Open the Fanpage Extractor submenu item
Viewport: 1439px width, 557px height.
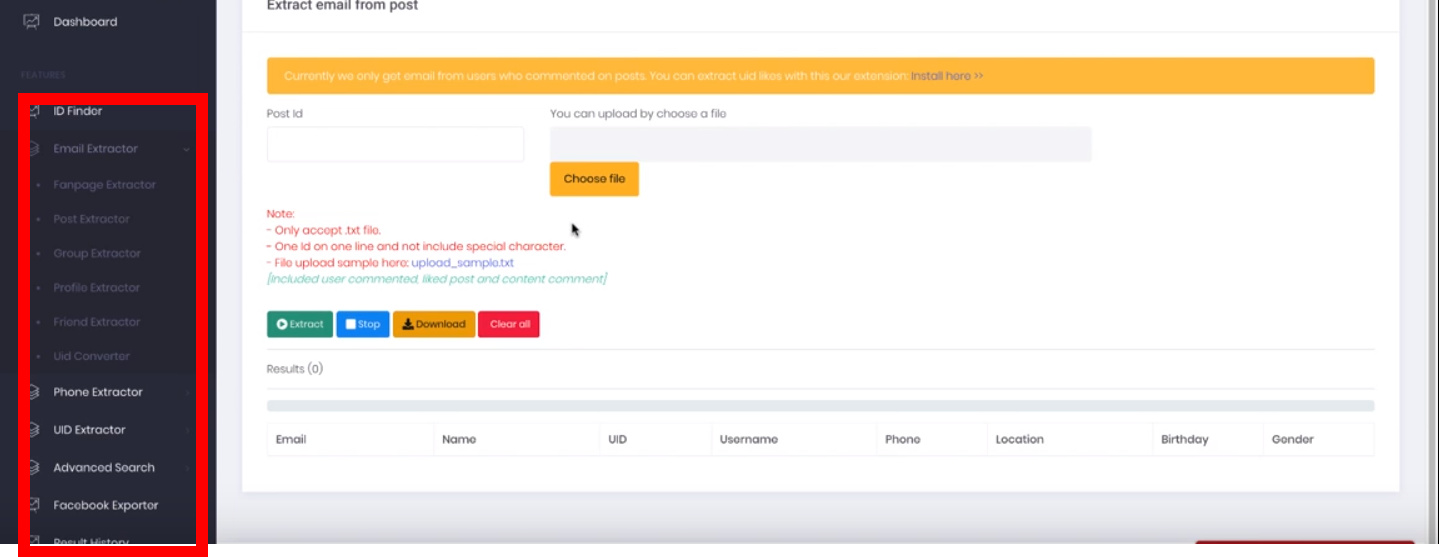[x=104, y=185]
